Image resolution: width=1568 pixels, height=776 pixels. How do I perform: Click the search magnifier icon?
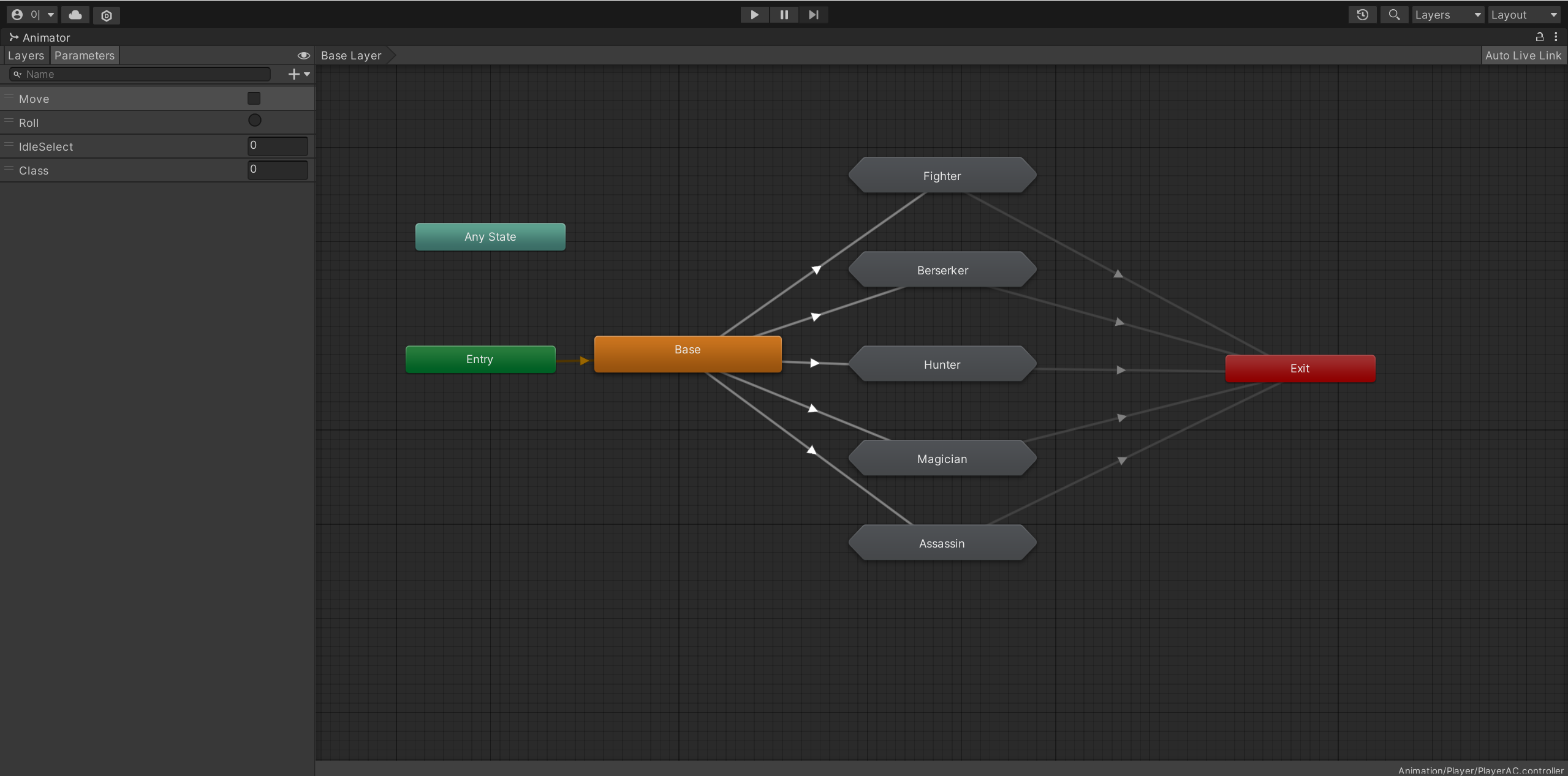pyautogui.click(x=1394, y=15)
